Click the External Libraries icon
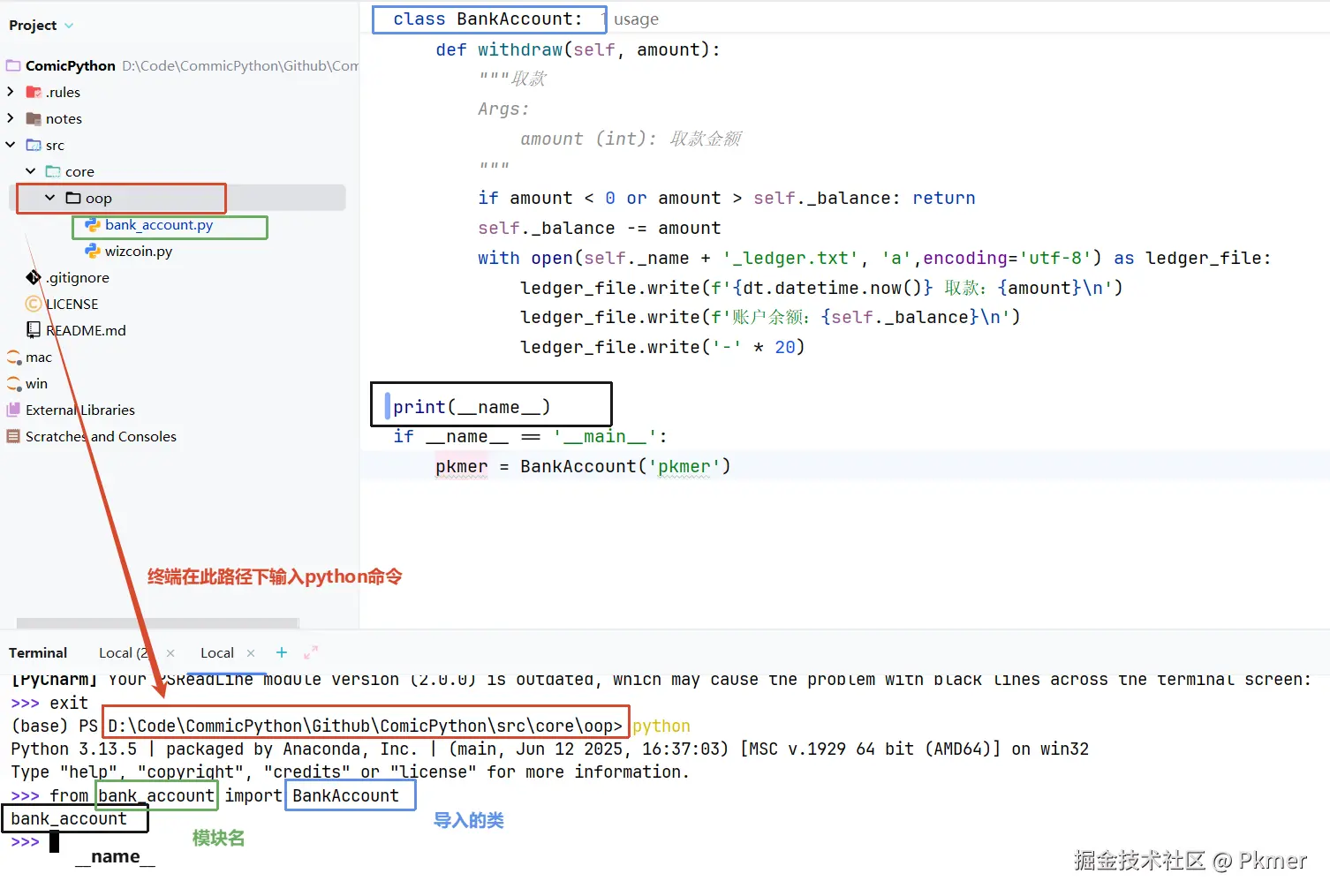The height and width of the screenshot is (896, 1330). pos(13,410)
